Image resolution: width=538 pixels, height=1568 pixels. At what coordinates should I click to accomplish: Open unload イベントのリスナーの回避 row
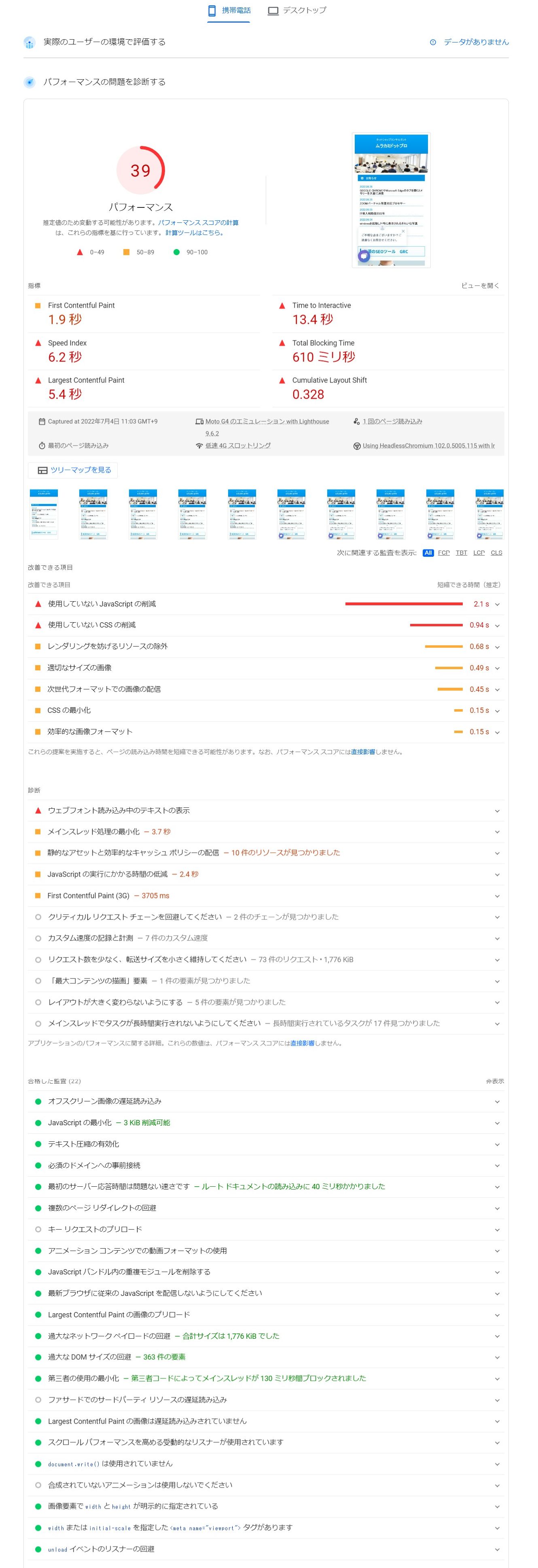266,1549
